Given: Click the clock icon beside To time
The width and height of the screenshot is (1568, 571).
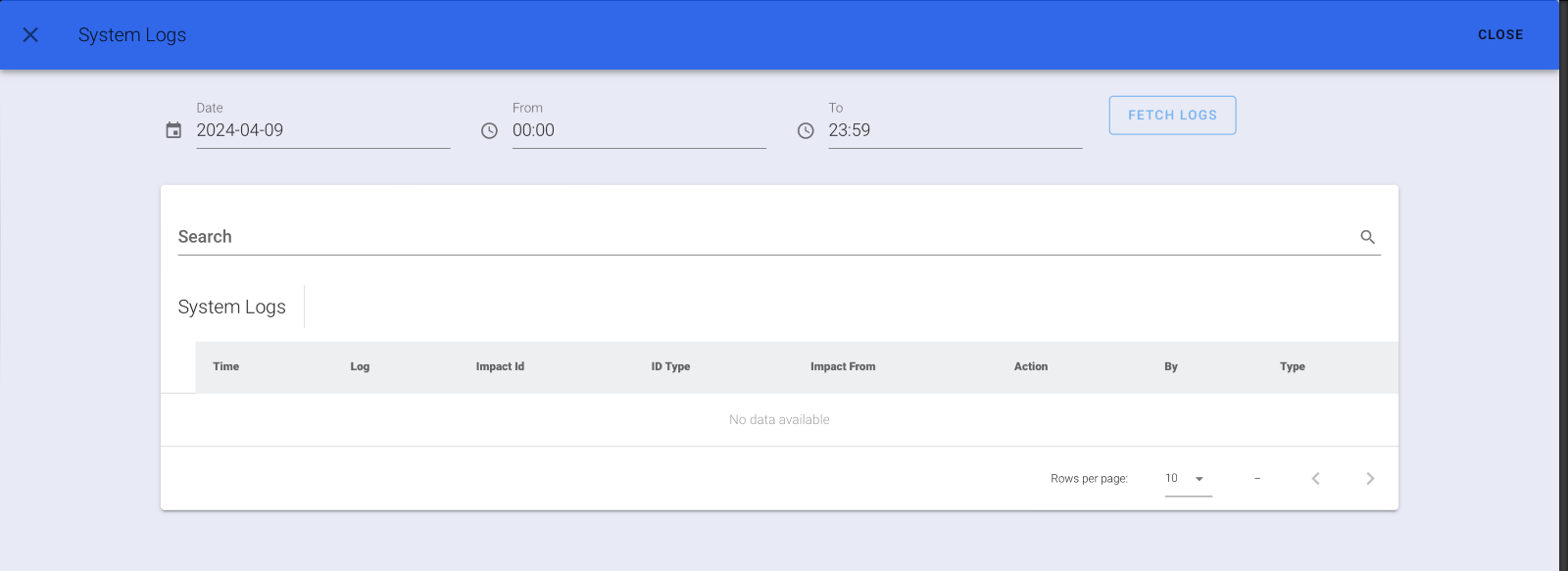Looking at the screenshot, I should [x=806, y=131].
